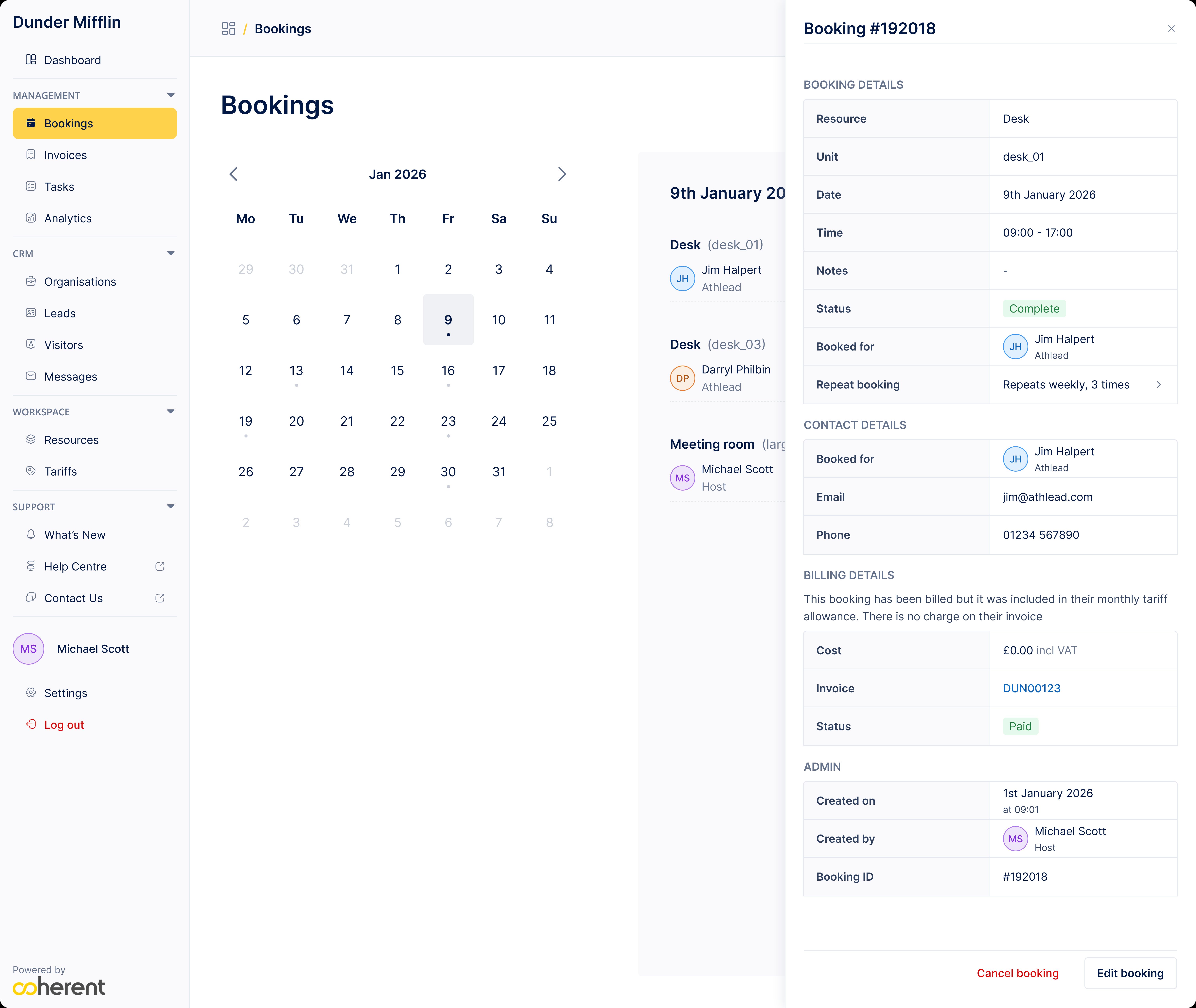Select the Messages icon in the sidebar
Viewport: 1196px width, 1008px height.
click(x=31, y=376)
